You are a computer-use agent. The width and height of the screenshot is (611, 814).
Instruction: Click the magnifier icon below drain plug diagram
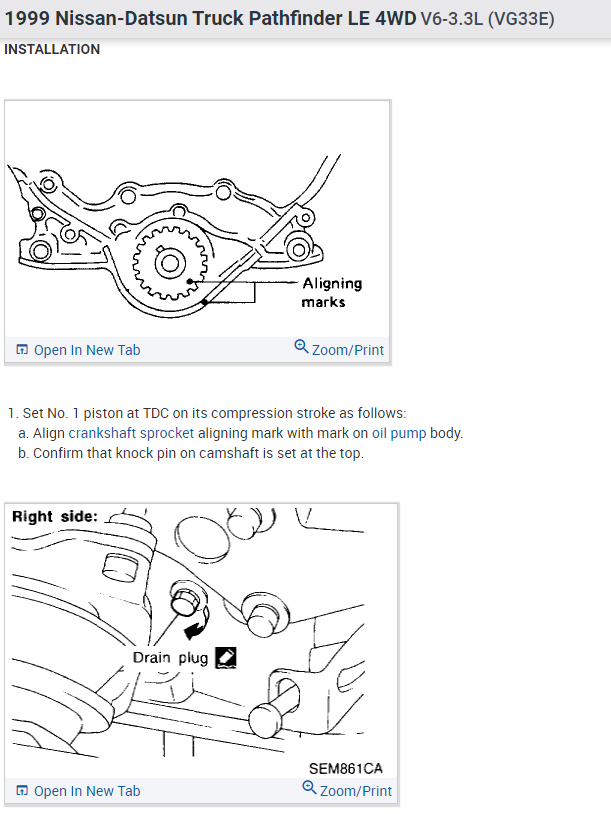pos(309,787)
